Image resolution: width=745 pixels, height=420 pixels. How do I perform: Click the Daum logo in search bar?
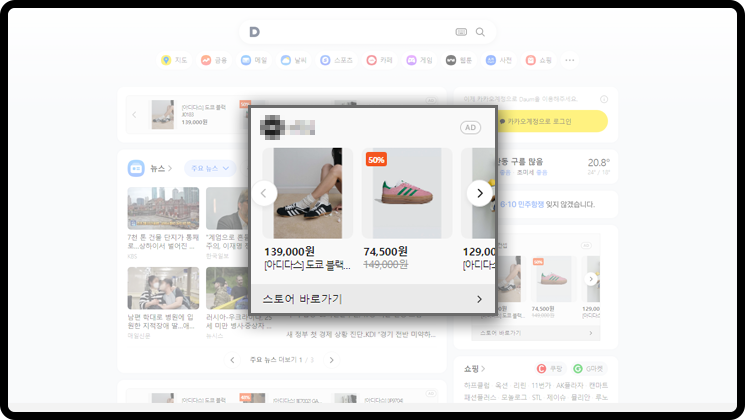[x=254, y=32]
